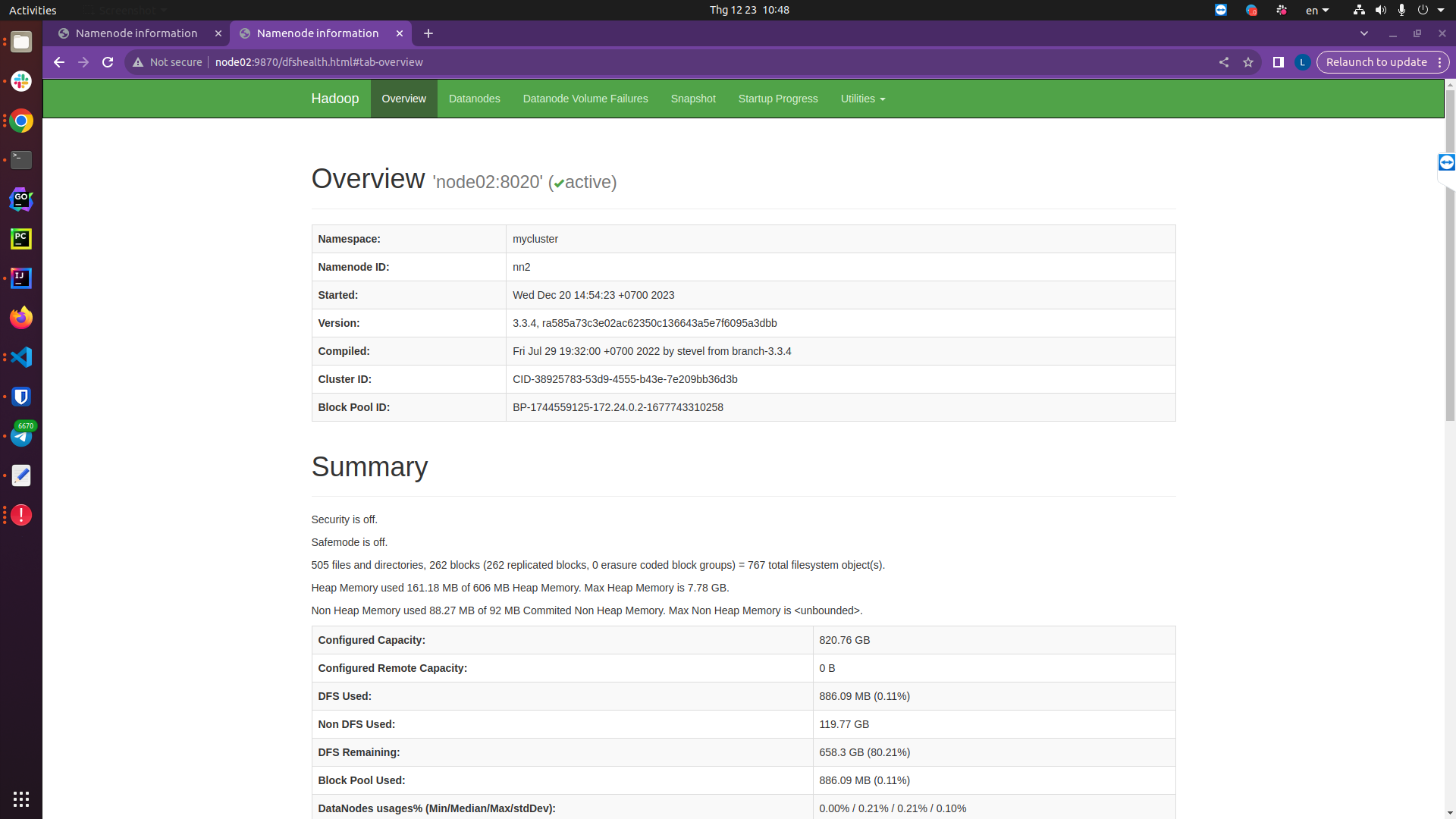The image size is (1456, 819).
Task: Open the Chrome profile avatar L
Action: point(1302,62)
